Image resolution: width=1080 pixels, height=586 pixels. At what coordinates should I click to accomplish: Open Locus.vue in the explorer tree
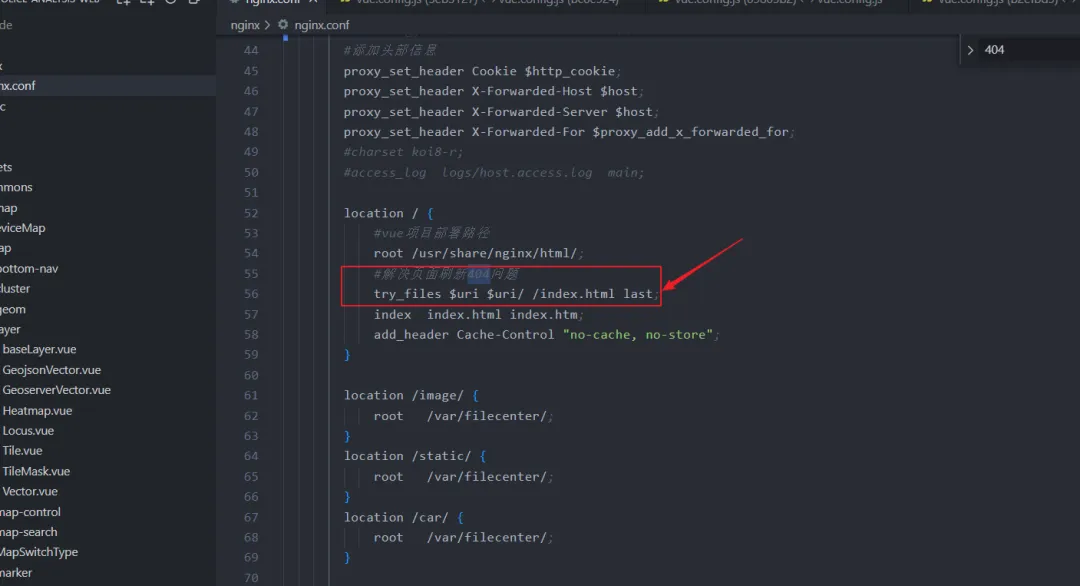click(28, 431)
